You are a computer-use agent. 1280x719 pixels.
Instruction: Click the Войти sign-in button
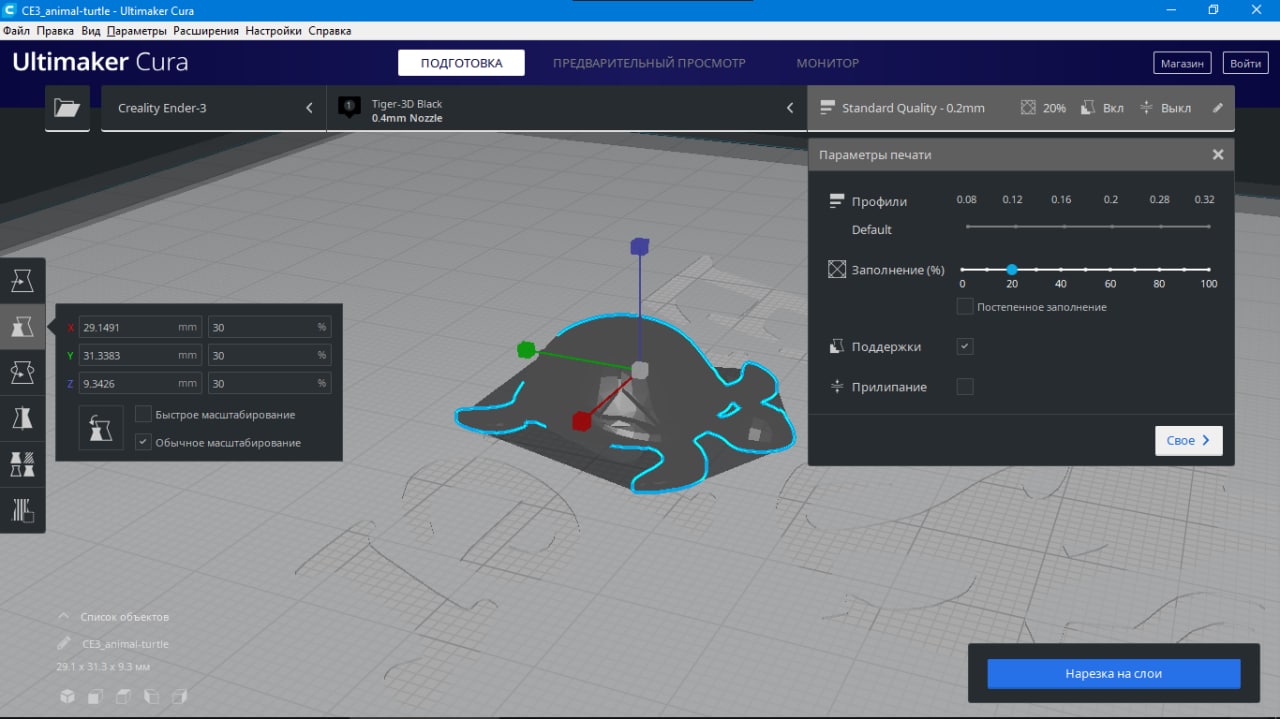(1245, 63)
